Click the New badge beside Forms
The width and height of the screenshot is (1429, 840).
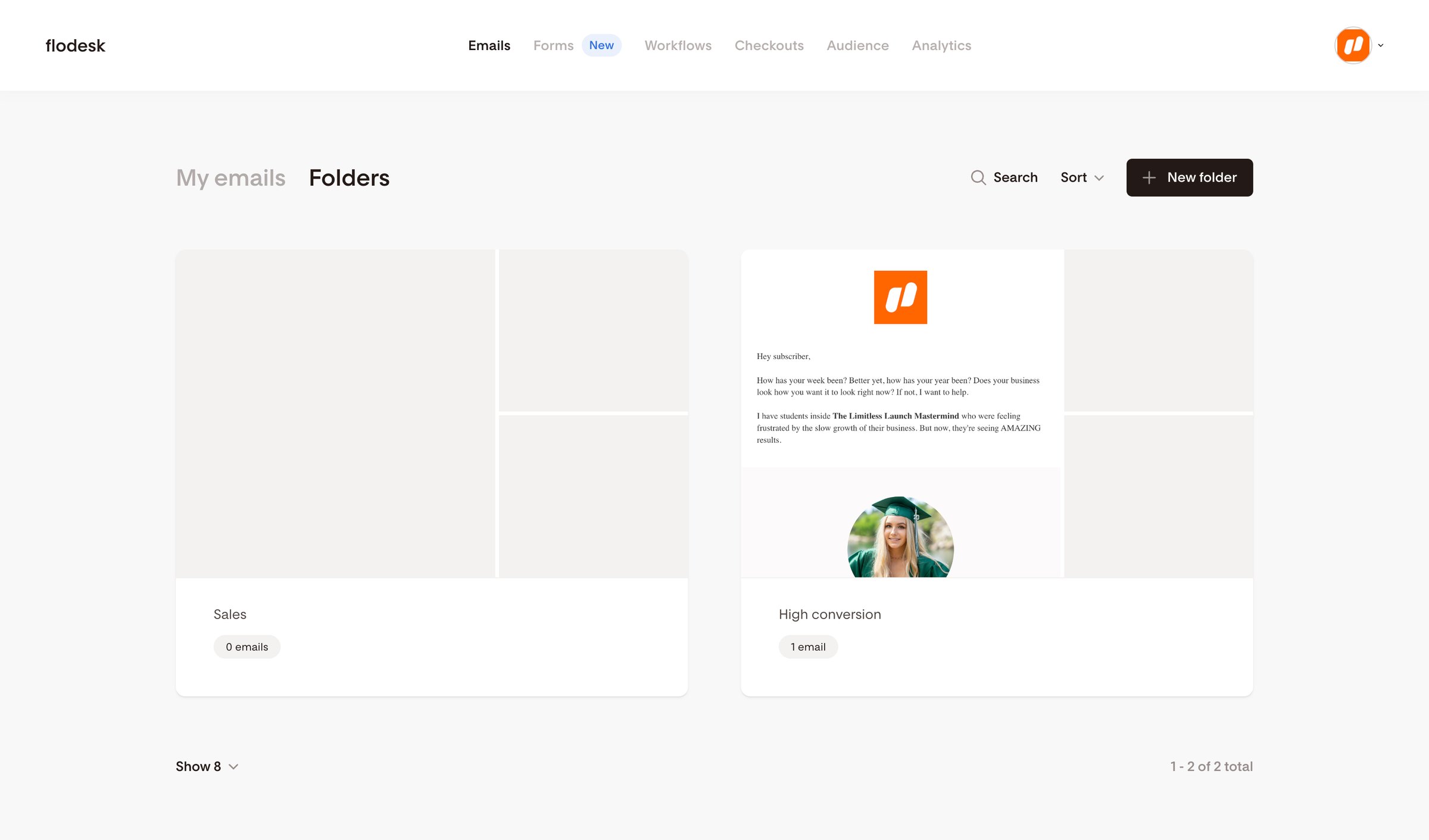601,45
